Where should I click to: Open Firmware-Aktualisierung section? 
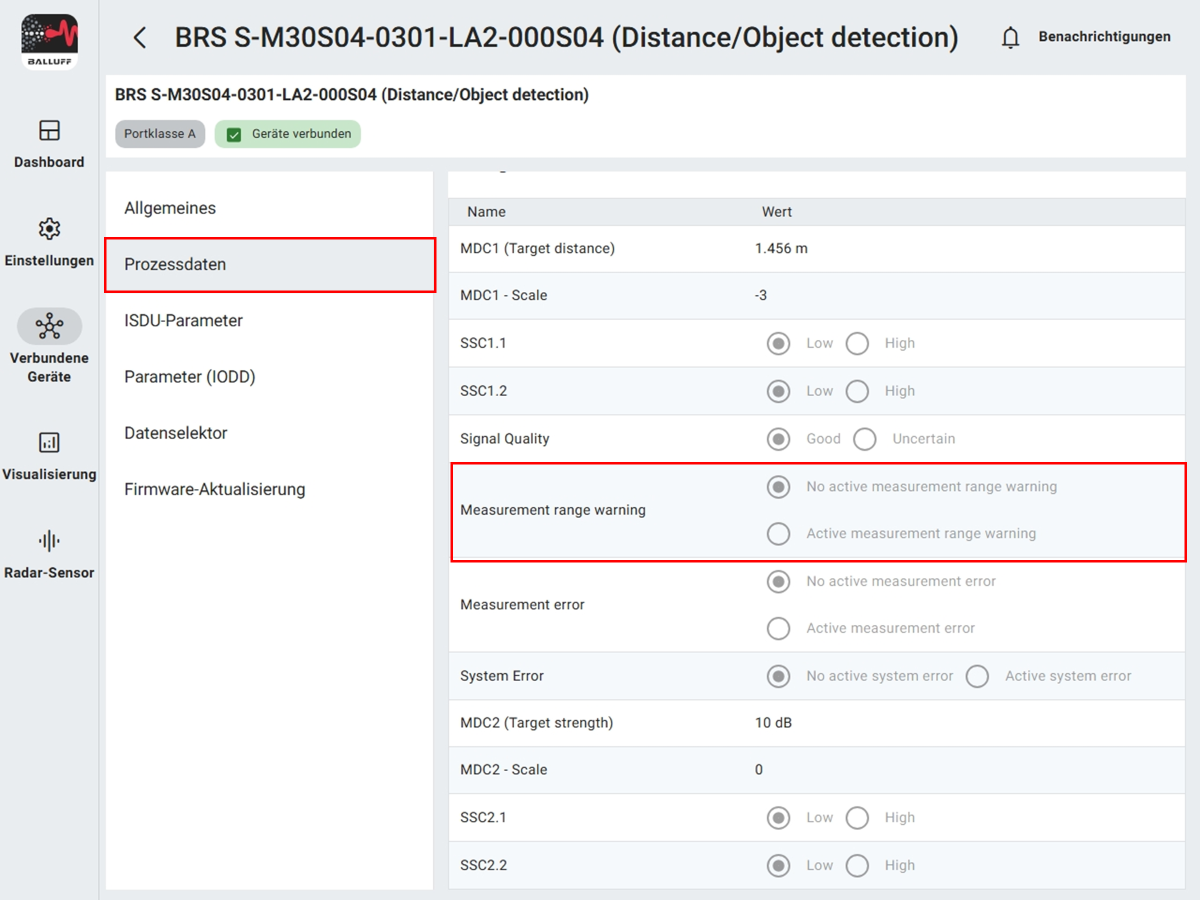coord(214,490)
